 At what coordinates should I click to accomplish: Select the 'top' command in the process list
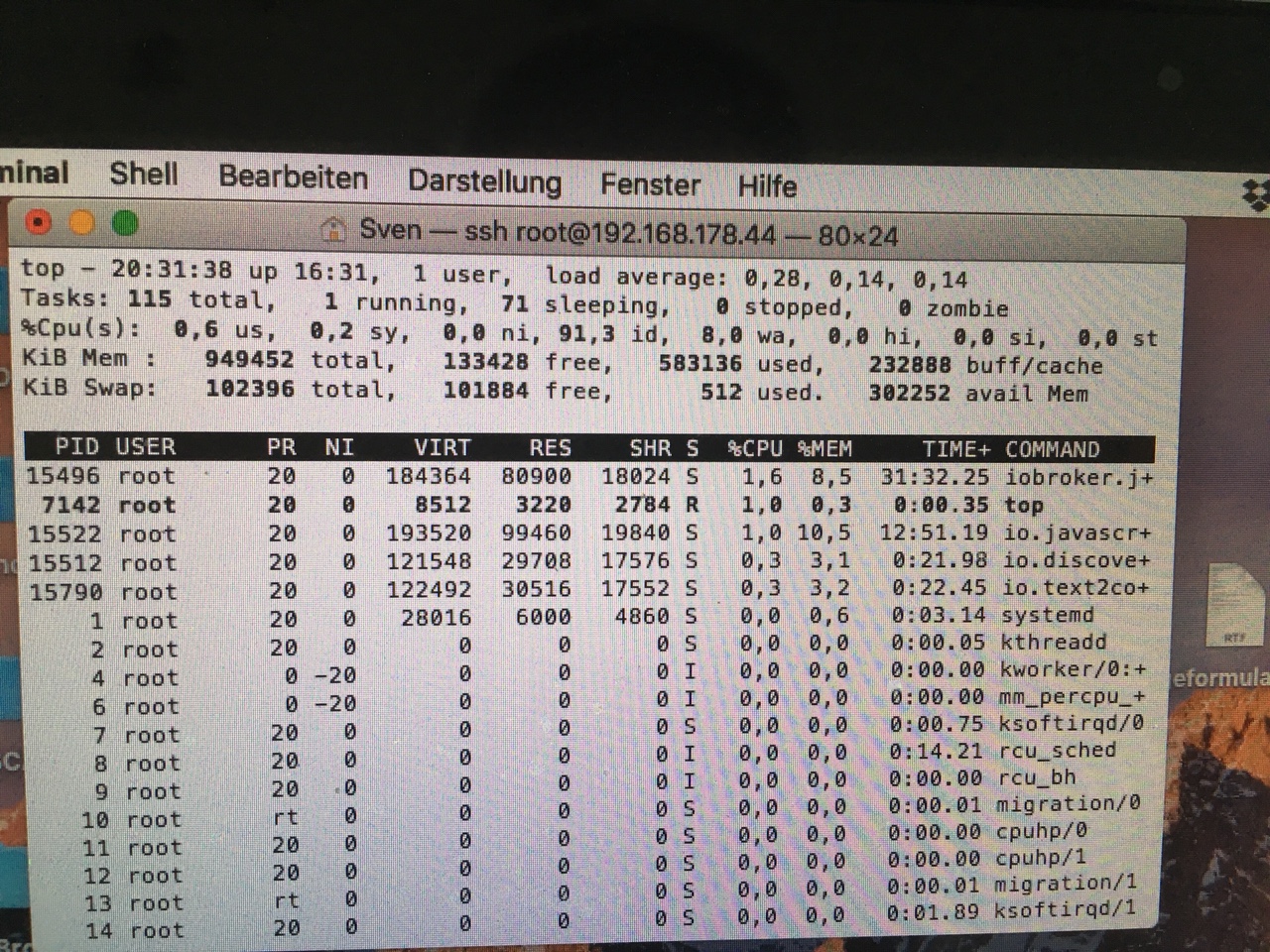click(1024, 506)
